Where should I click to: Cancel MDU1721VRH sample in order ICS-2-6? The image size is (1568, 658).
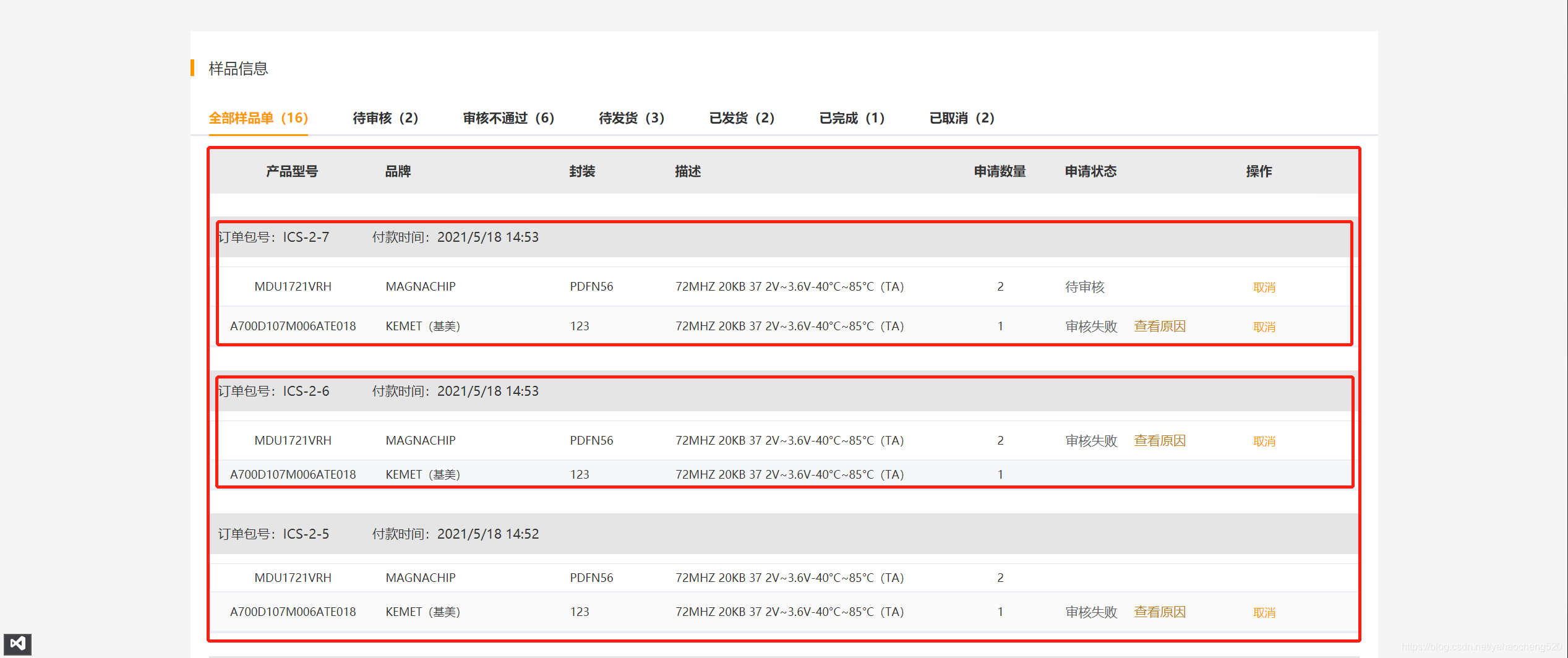(x=1264, y=441)
